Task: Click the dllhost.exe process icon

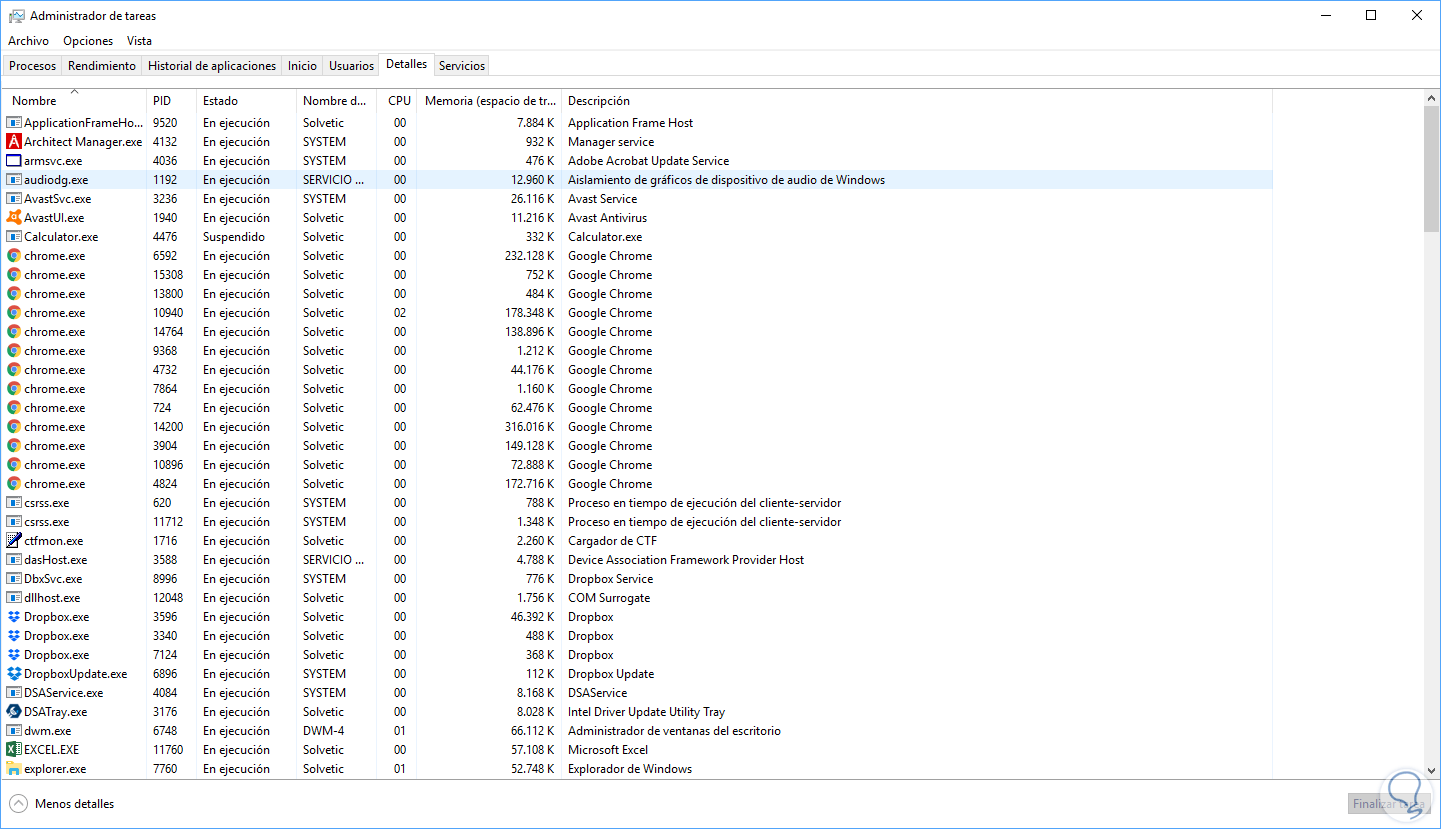Action: (14, 598)
